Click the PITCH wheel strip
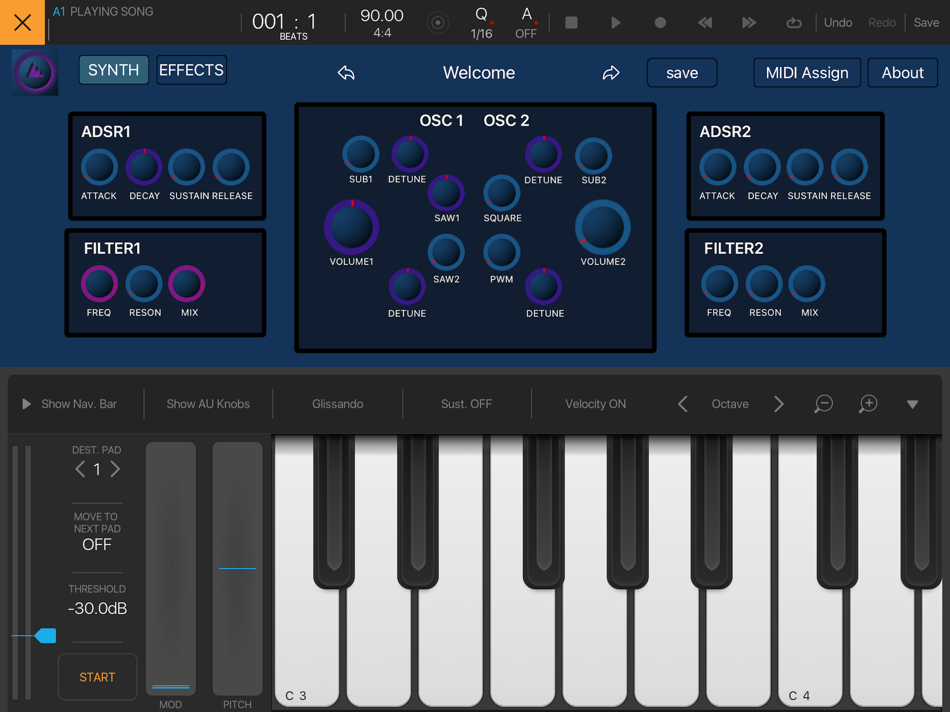Image resolution: width=950 pixels, height=712 pixels. coord(238,568)
